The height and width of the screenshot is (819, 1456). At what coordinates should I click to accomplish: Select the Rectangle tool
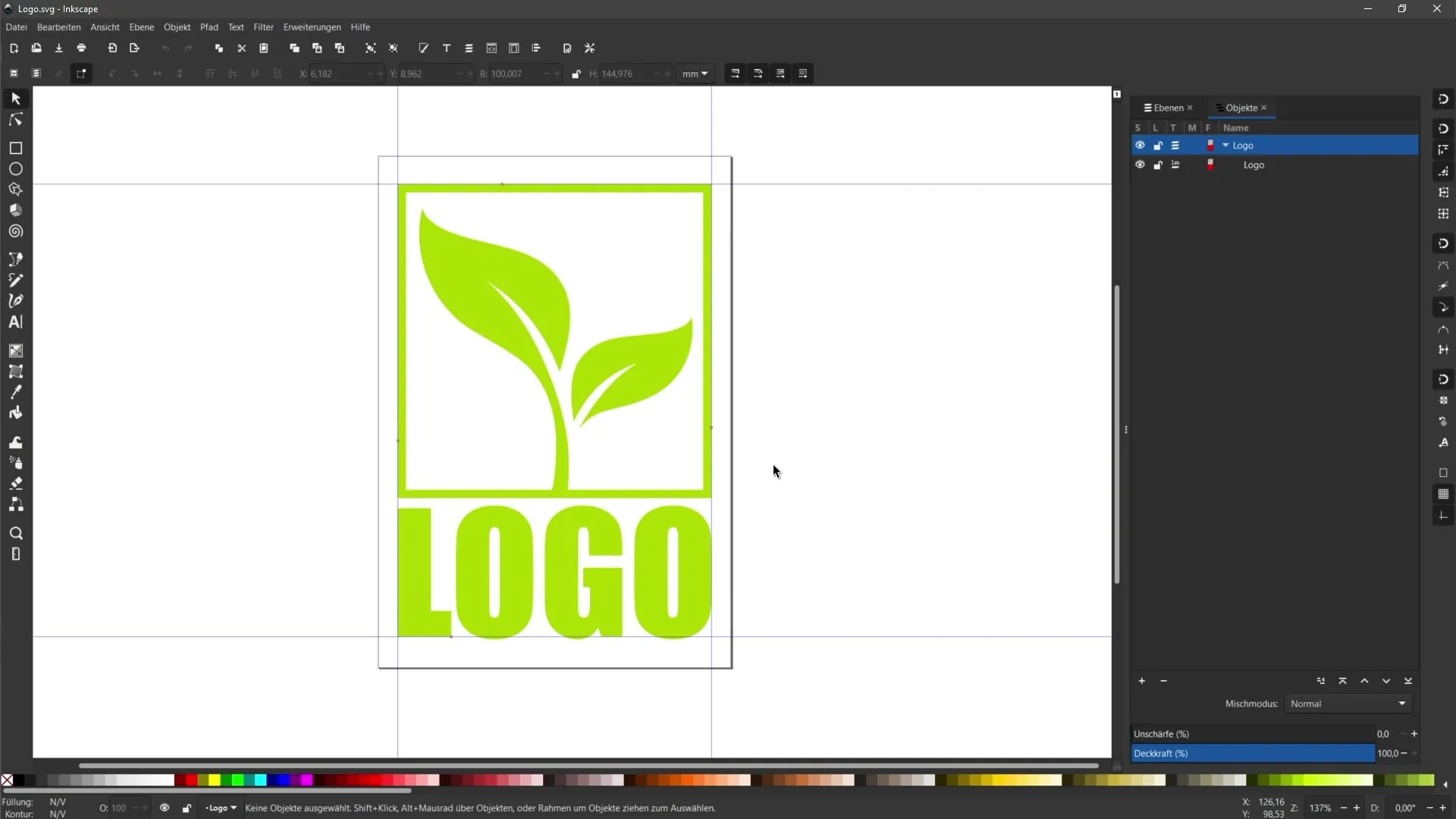[15, 148]
